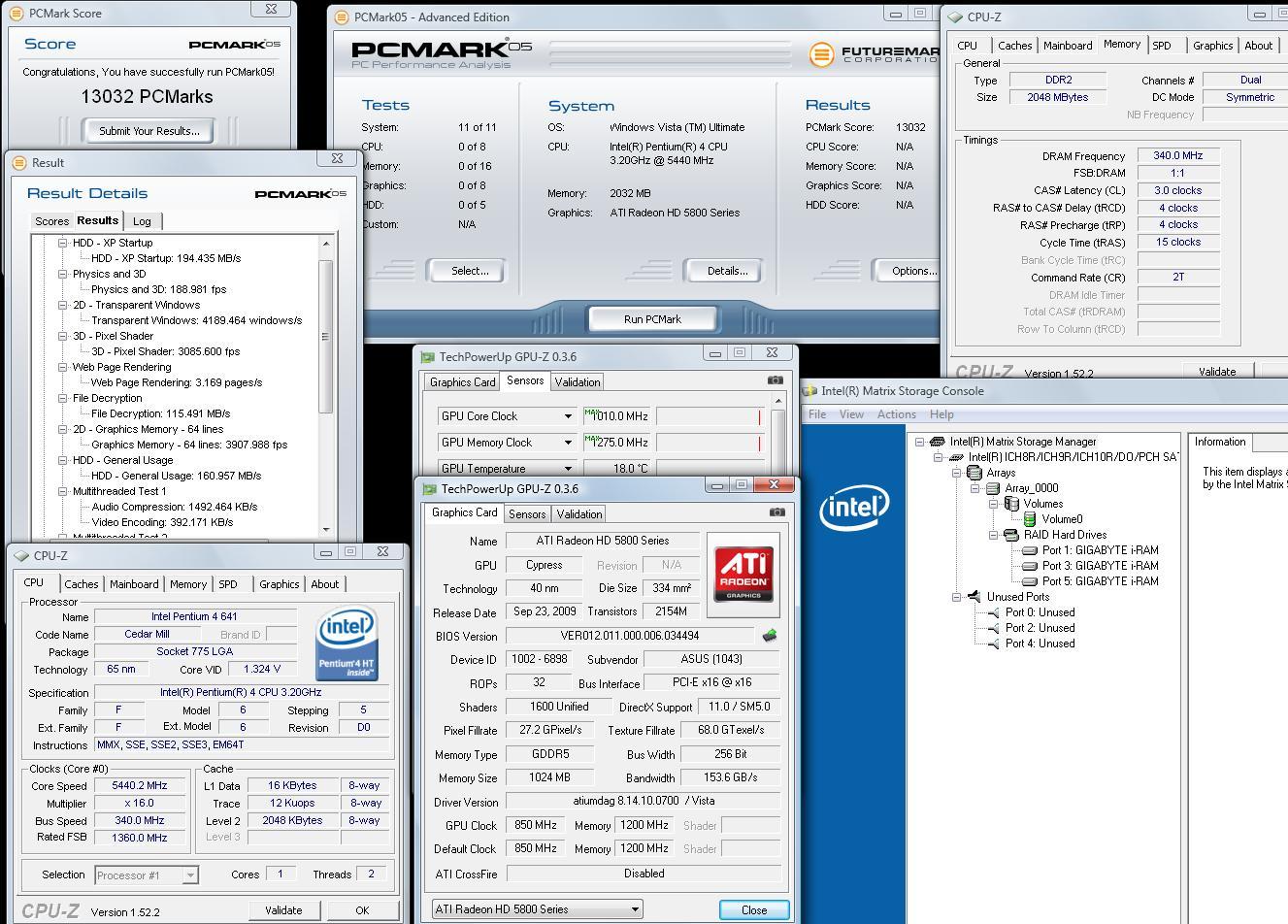1288x924 pixels.
Task: Open the Mainboard tab in bottom CPU-Z window
Action: tap(134, 584)
